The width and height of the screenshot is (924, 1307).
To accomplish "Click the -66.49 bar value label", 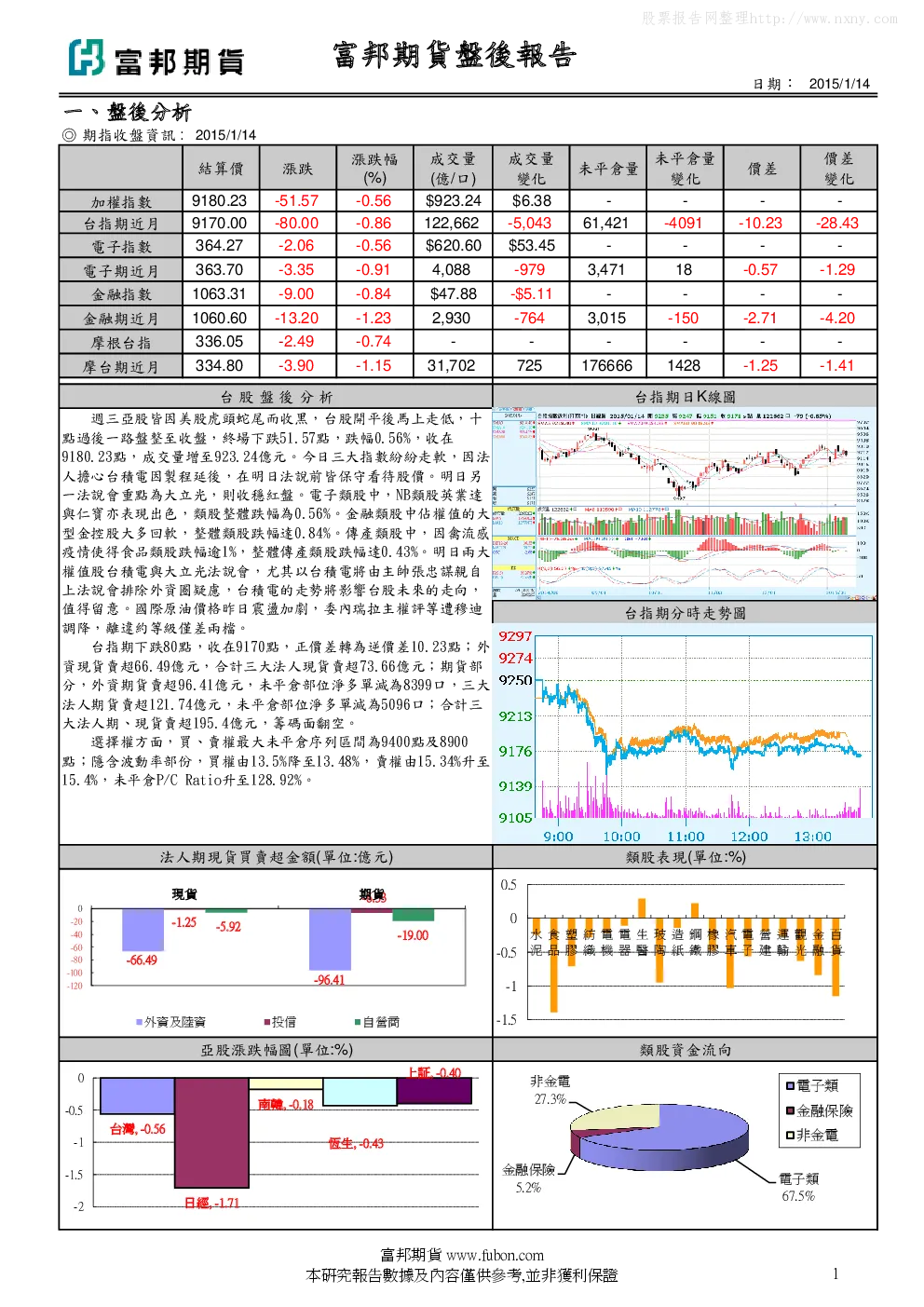I will 142,960.
